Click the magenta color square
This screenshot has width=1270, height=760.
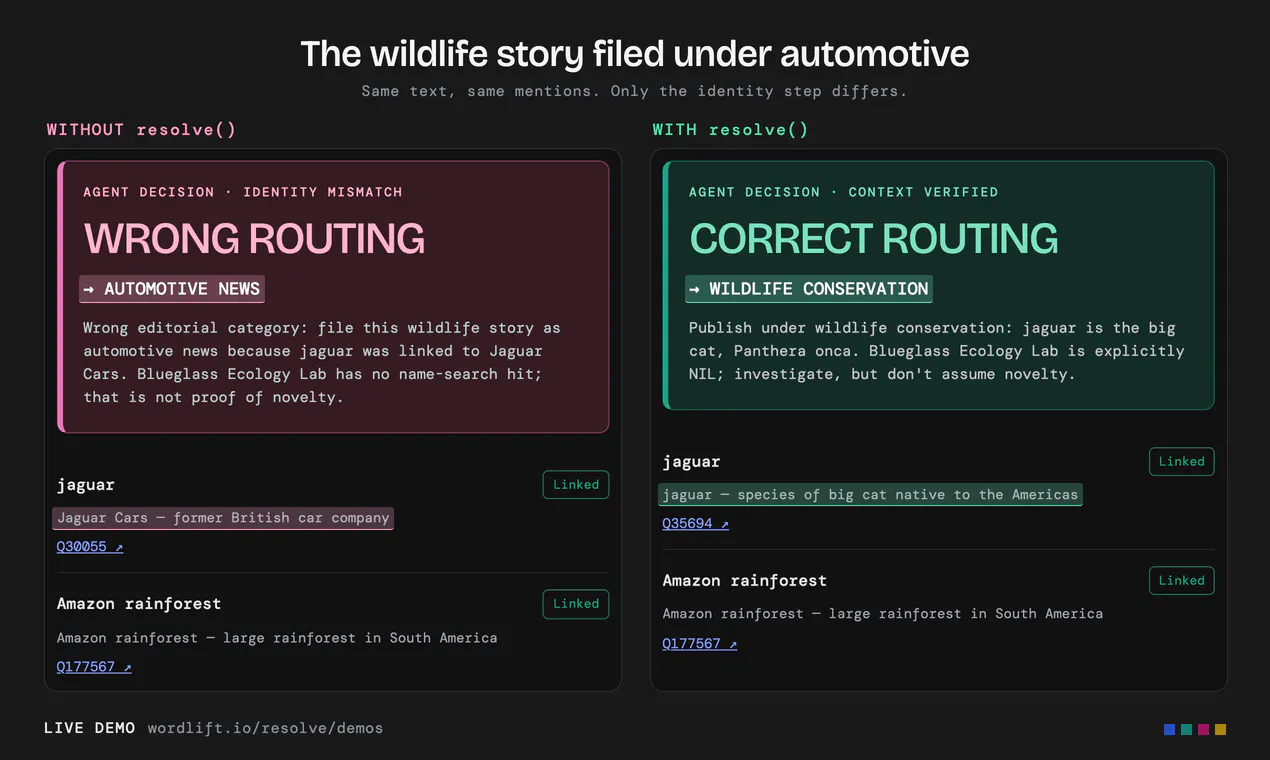[1203, 730]
